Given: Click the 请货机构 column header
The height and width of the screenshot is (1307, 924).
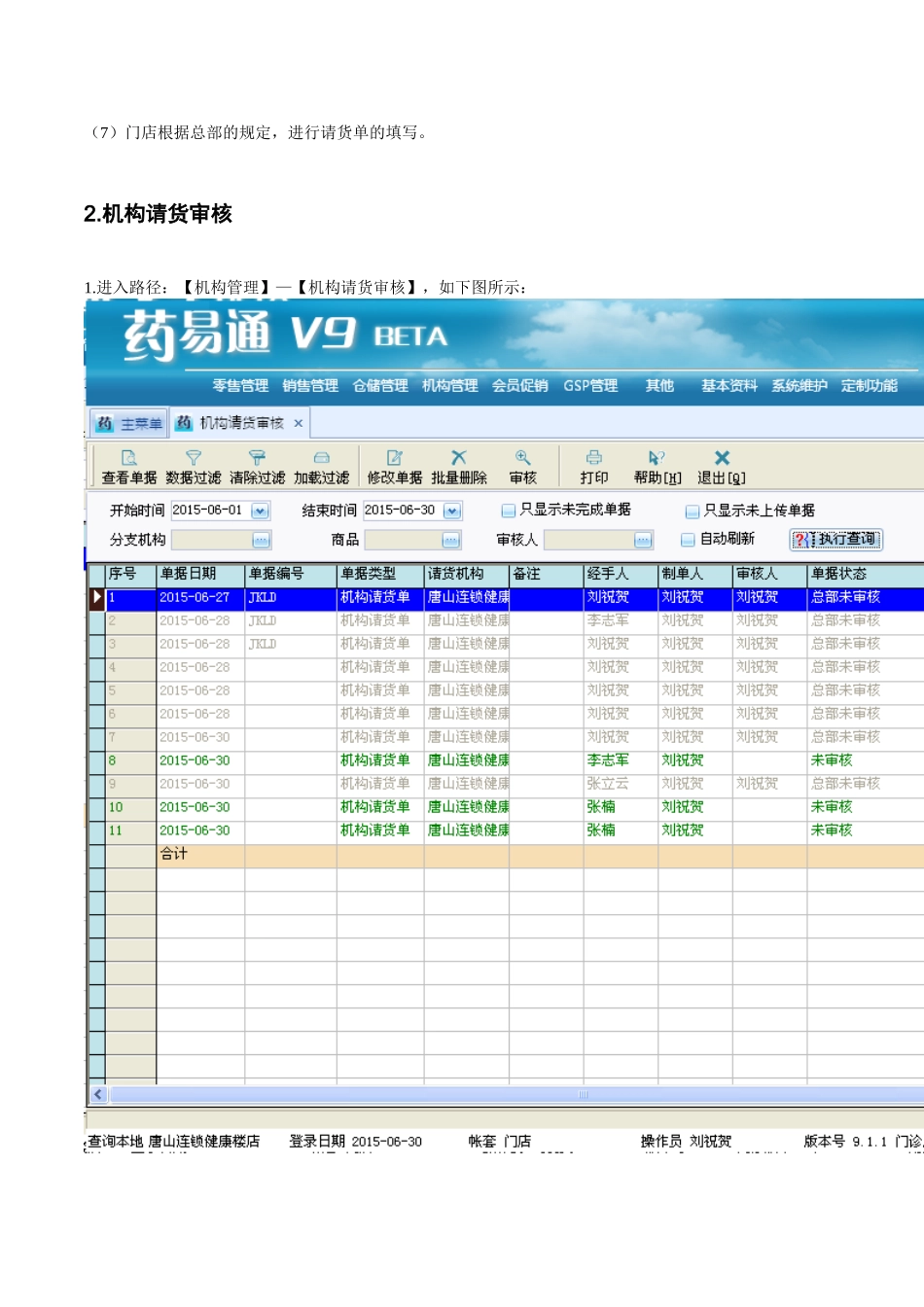Looking at the screenshot, I should tap(467, 574).
